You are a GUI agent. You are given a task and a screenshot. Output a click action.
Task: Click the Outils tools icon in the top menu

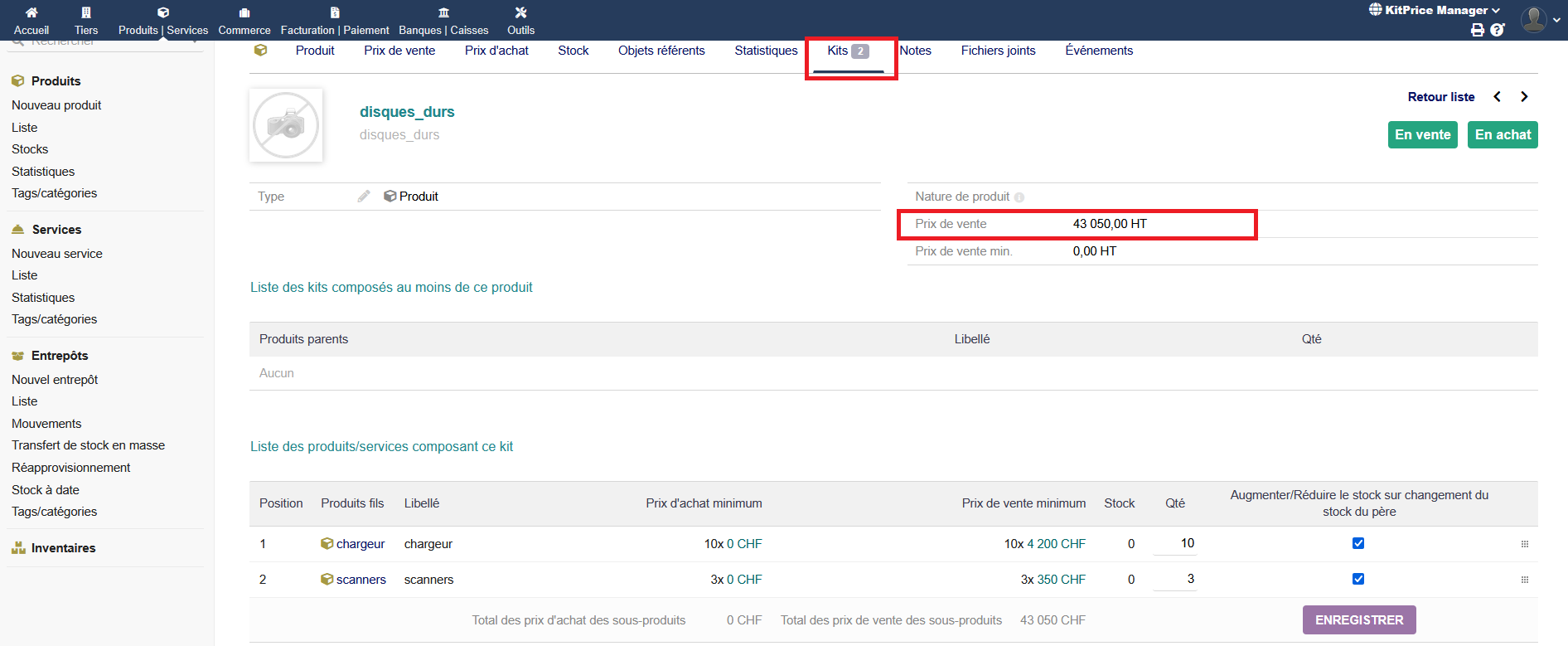pyautogui.click(x=520, y=13)
